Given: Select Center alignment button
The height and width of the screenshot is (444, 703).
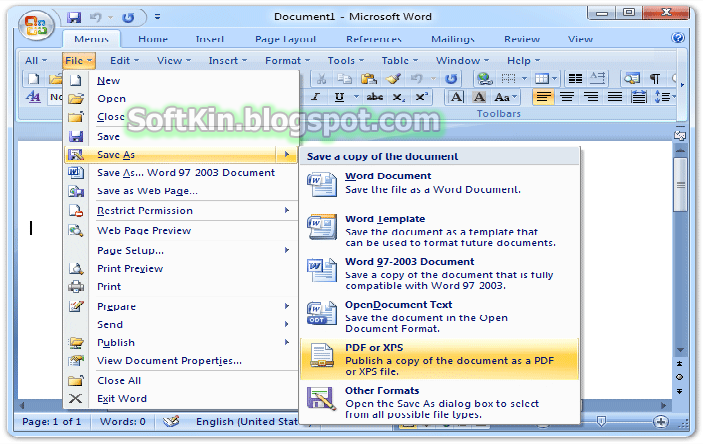Looking at the screenshot, I should click(567, 97).
